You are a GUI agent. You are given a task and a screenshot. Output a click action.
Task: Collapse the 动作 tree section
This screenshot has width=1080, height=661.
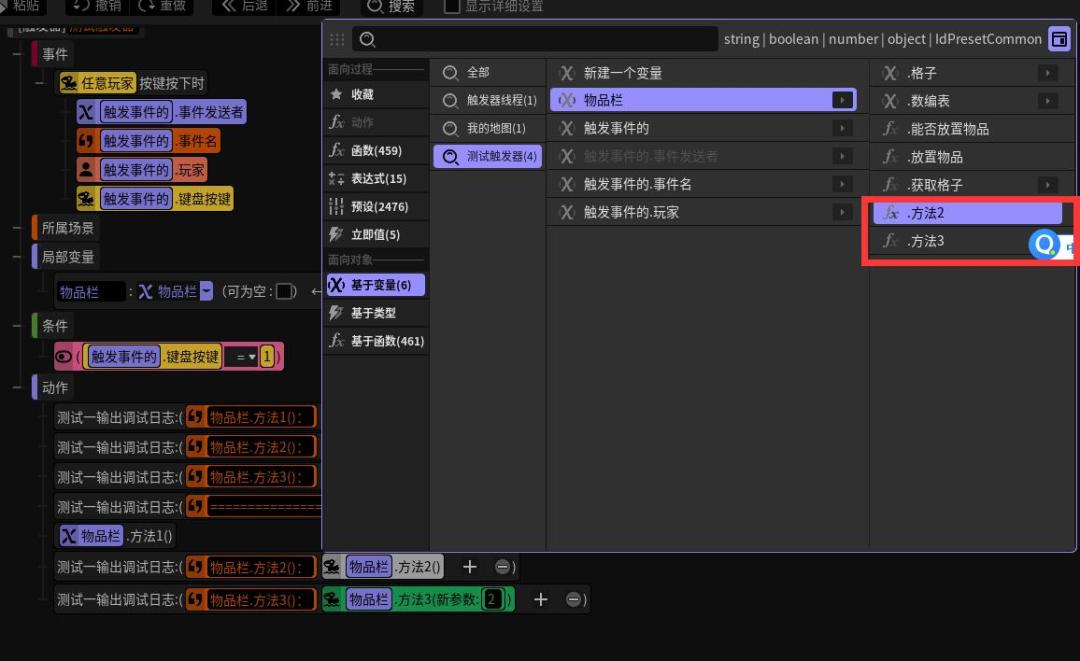17,388
